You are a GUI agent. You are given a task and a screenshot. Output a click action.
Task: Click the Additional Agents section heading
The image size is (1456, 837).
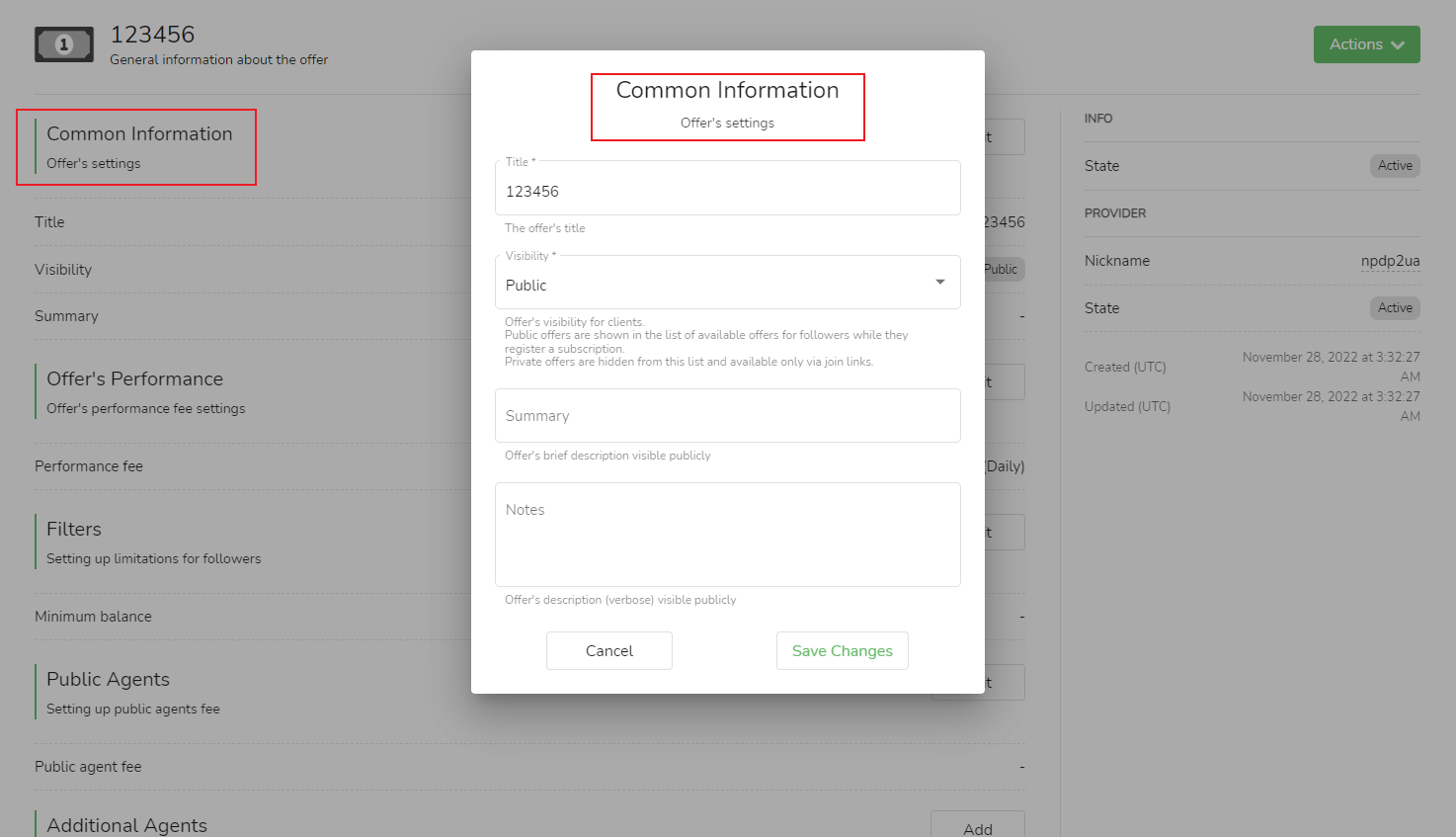tap(126, 825)
